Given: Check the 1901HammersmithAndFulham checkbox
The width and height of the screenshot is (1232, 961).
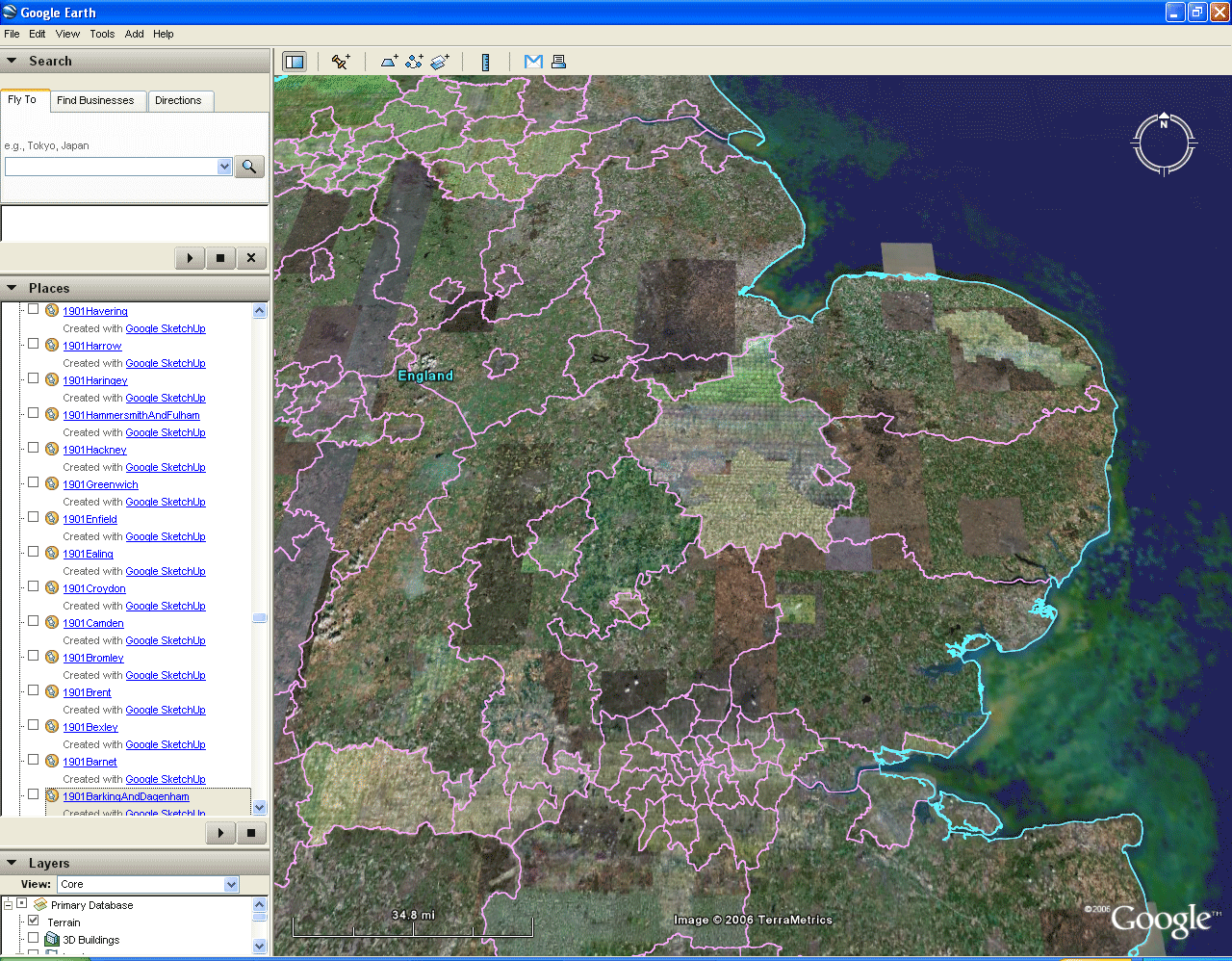Looking at the screenshot, I should (x=33, y=413).
